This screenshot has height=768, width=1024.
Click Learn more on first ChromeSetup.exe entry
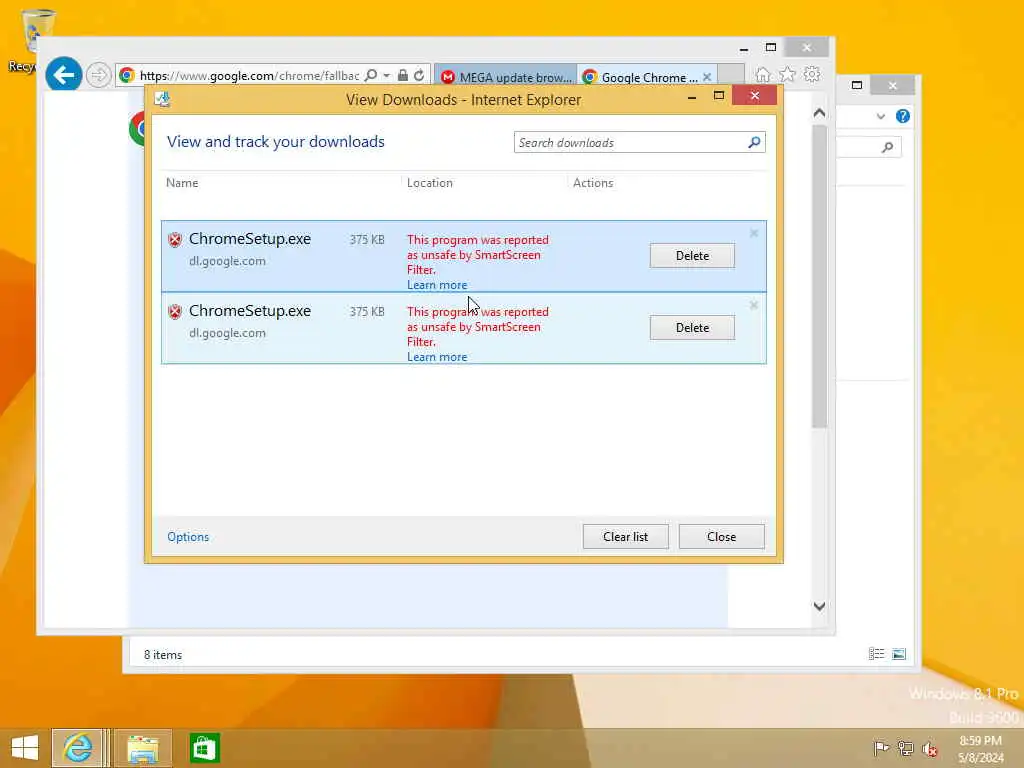click(x=437, y=285)
